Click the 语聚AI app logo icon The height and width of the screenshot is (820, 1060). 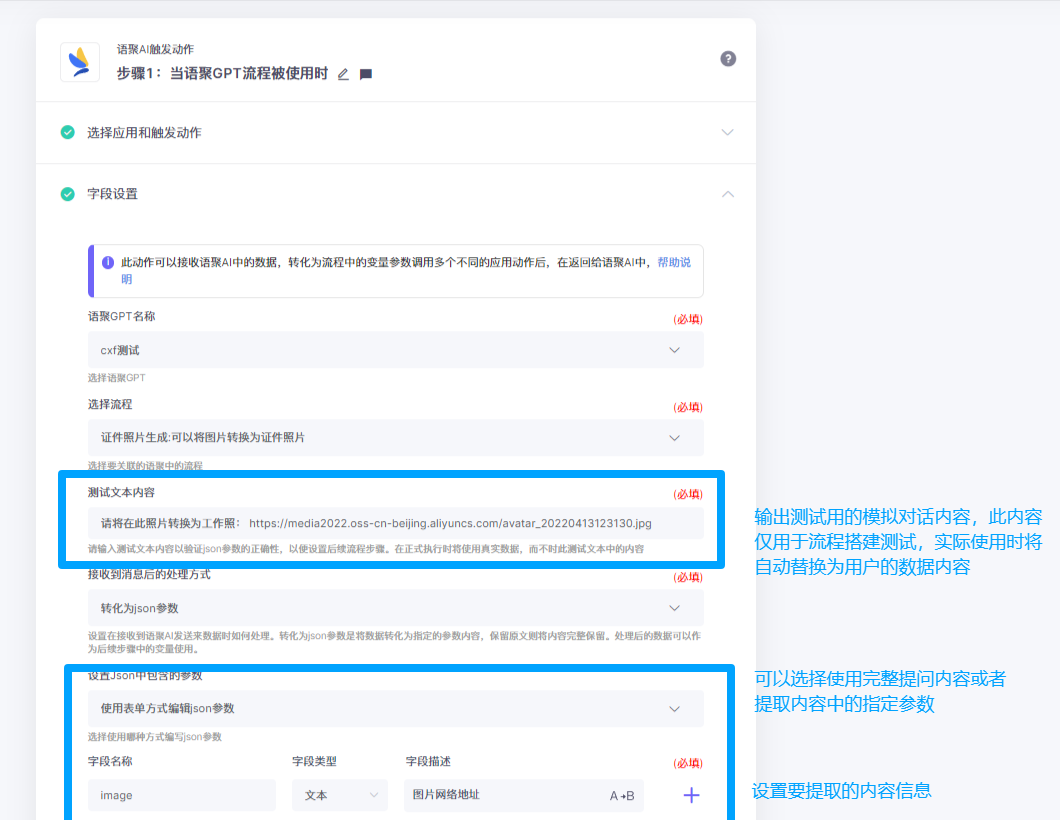click(80, 62)
